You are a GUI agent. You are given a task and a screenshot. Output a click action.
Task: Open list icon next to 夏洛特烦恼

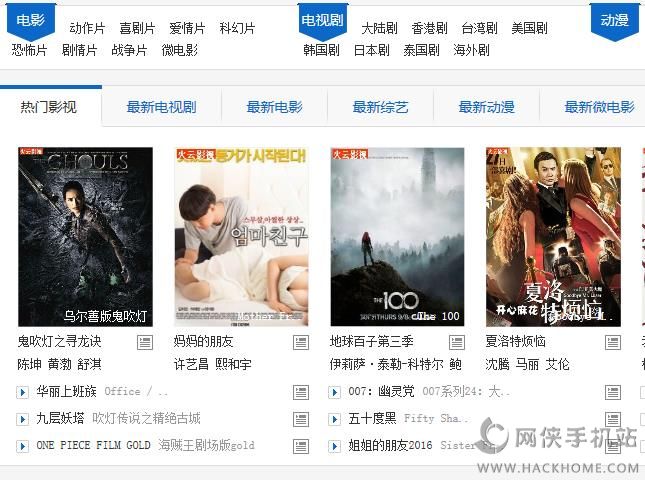click(613, 342)
